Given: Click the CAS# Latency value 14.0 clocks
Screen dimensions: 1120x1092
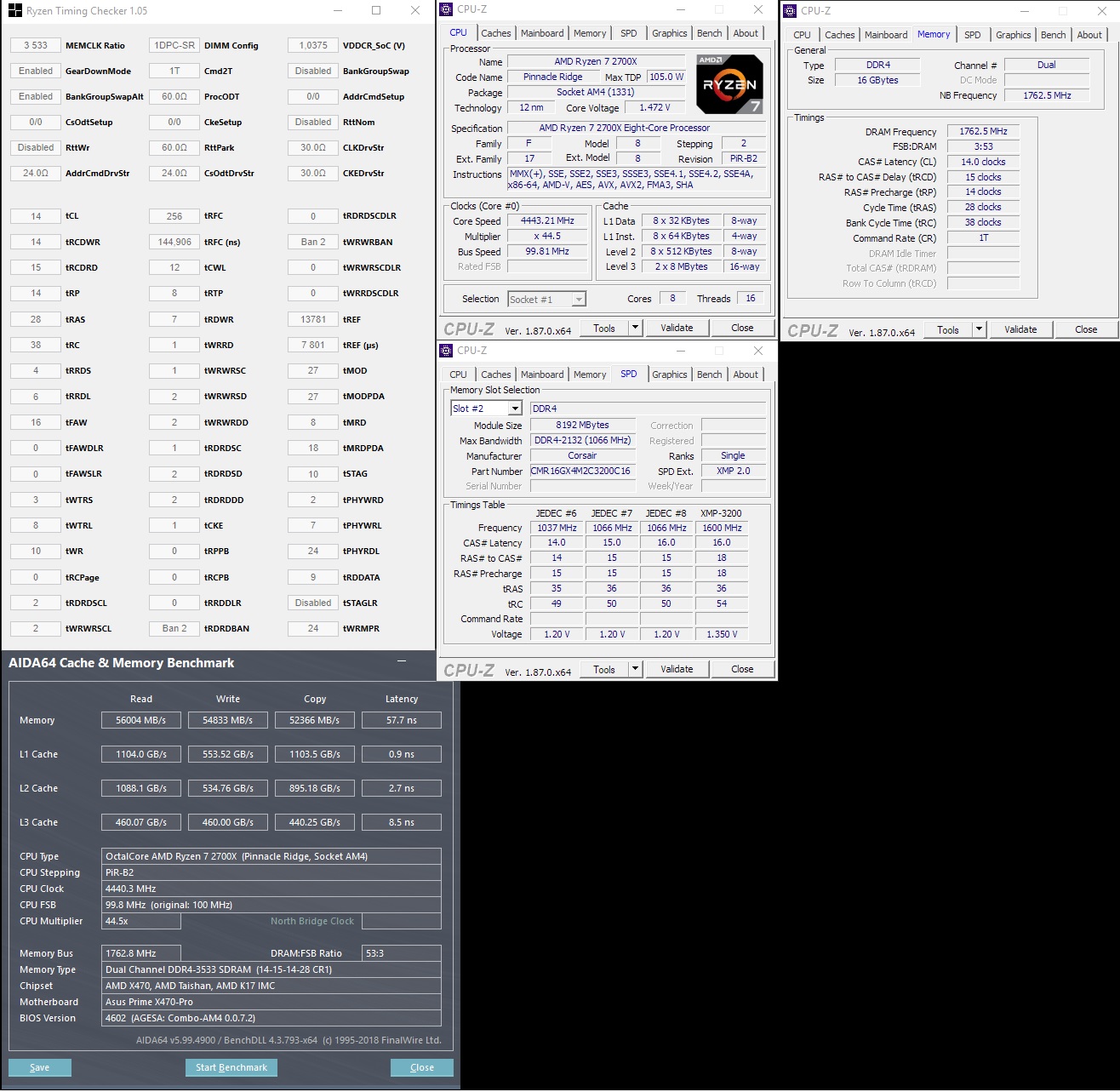Looking at the screenshot, I should click(983, 162).
